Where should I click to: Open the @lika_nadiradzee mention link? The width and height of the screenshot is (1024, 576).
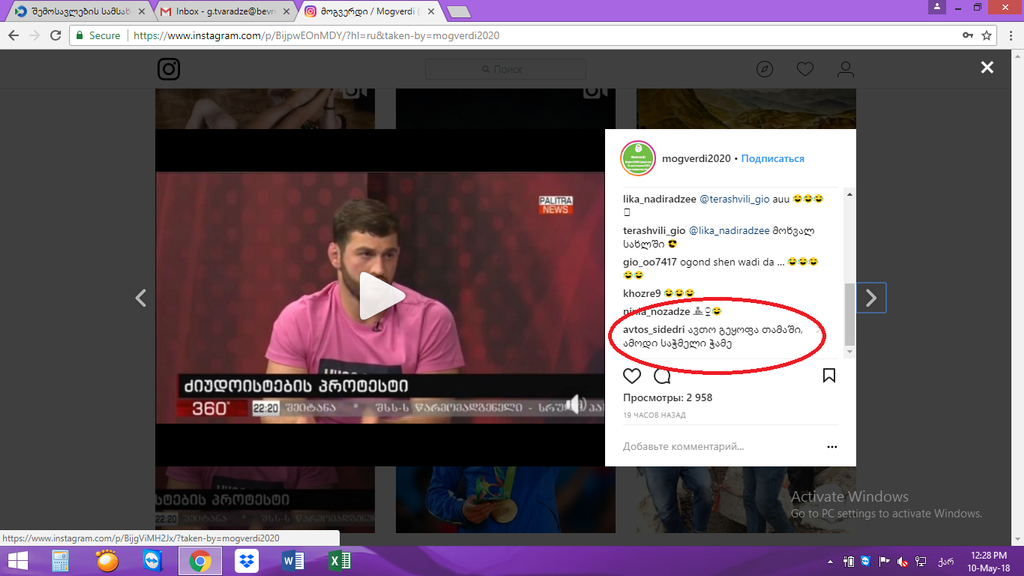pos(729,231)
